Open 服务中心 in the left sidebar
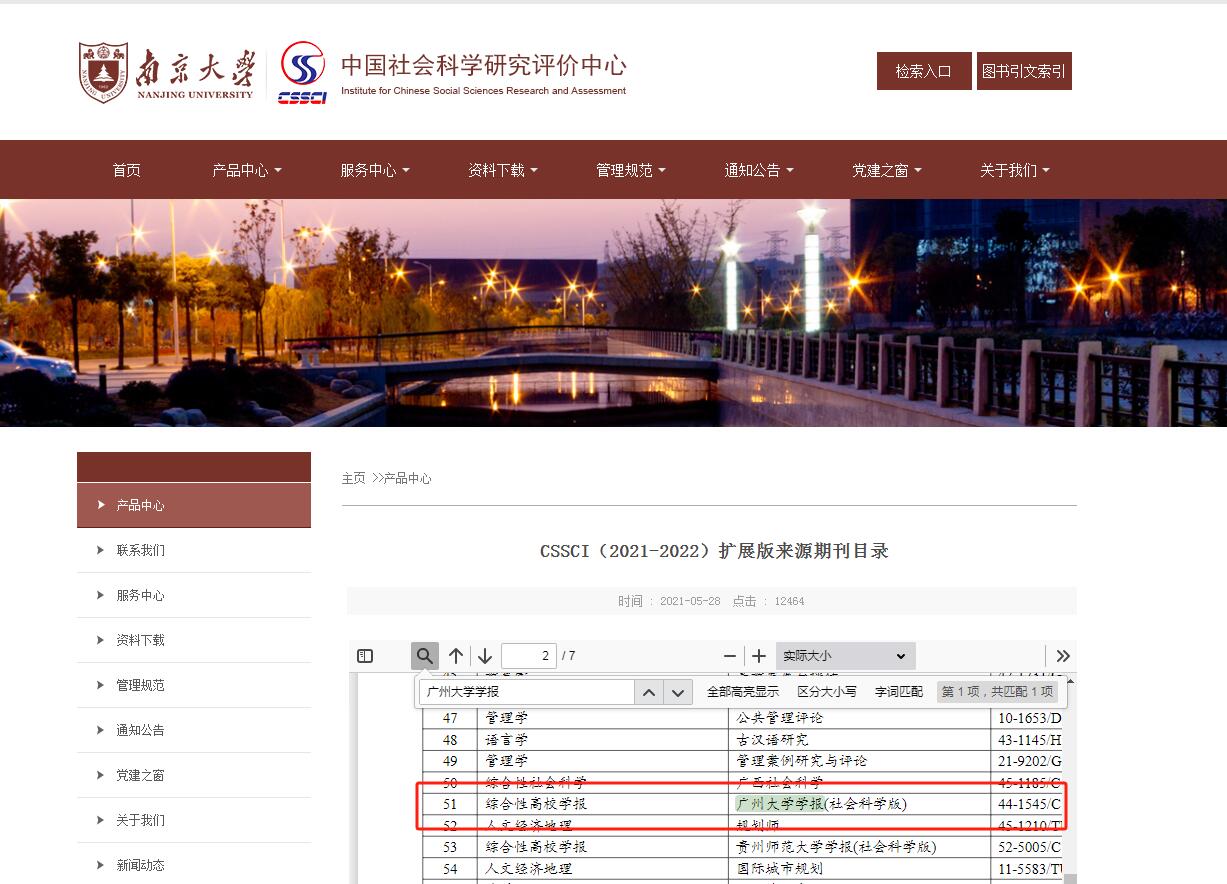The width and height of the screenshot is (1227, 884). pyautogui.click(x=194, y=595)
